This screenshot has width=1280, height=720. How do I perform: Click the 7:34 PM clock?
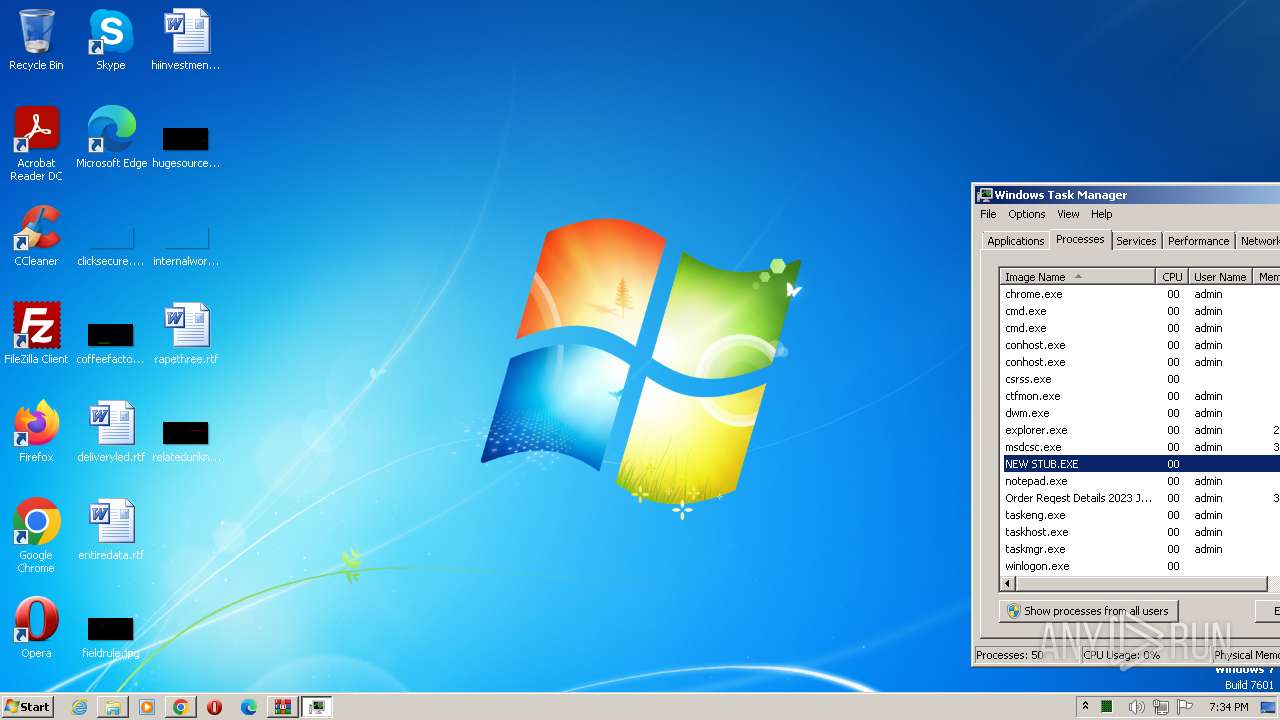1228,707
